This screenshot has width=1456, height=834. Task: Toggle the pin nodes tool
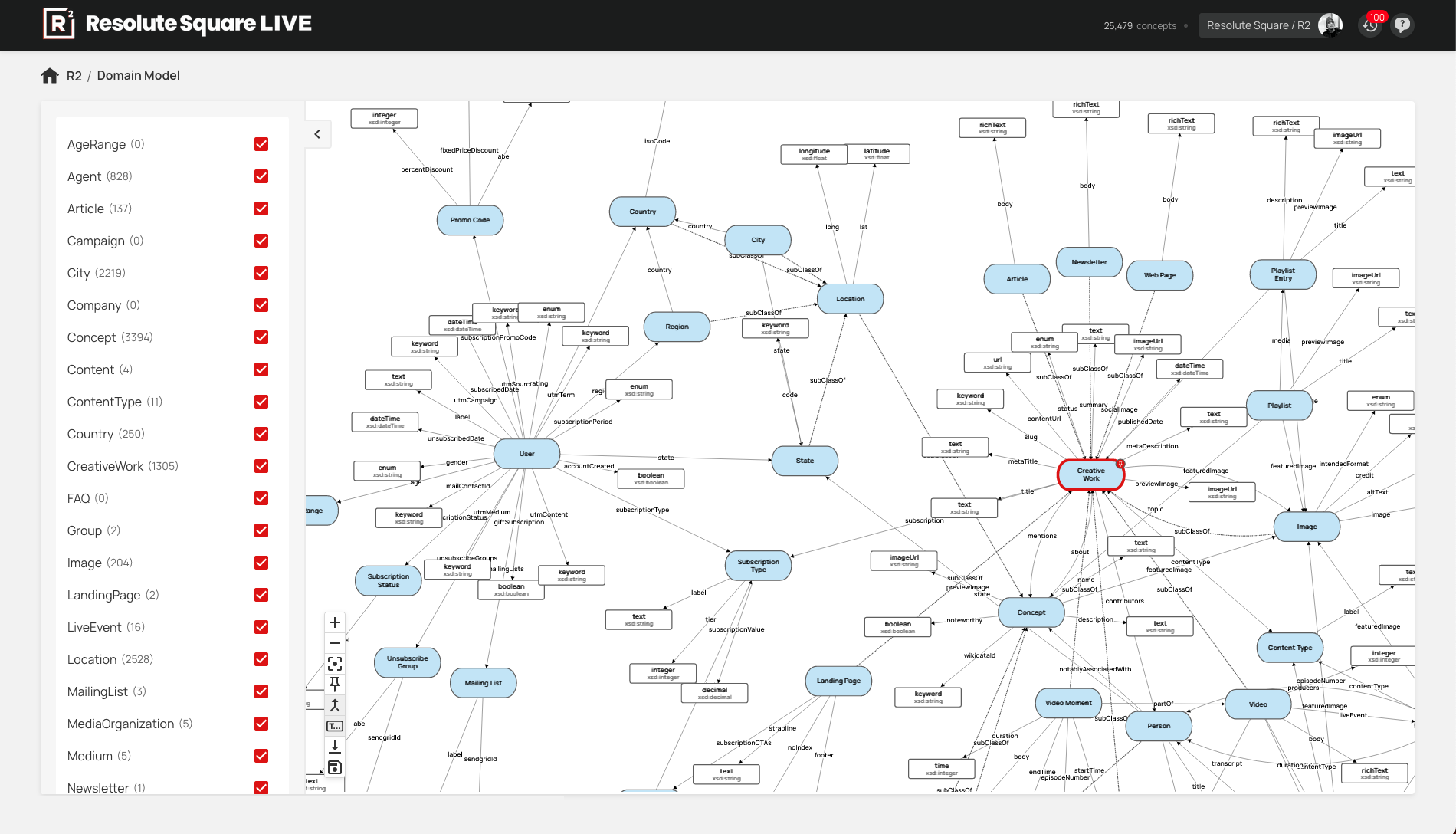click(335, 684)
